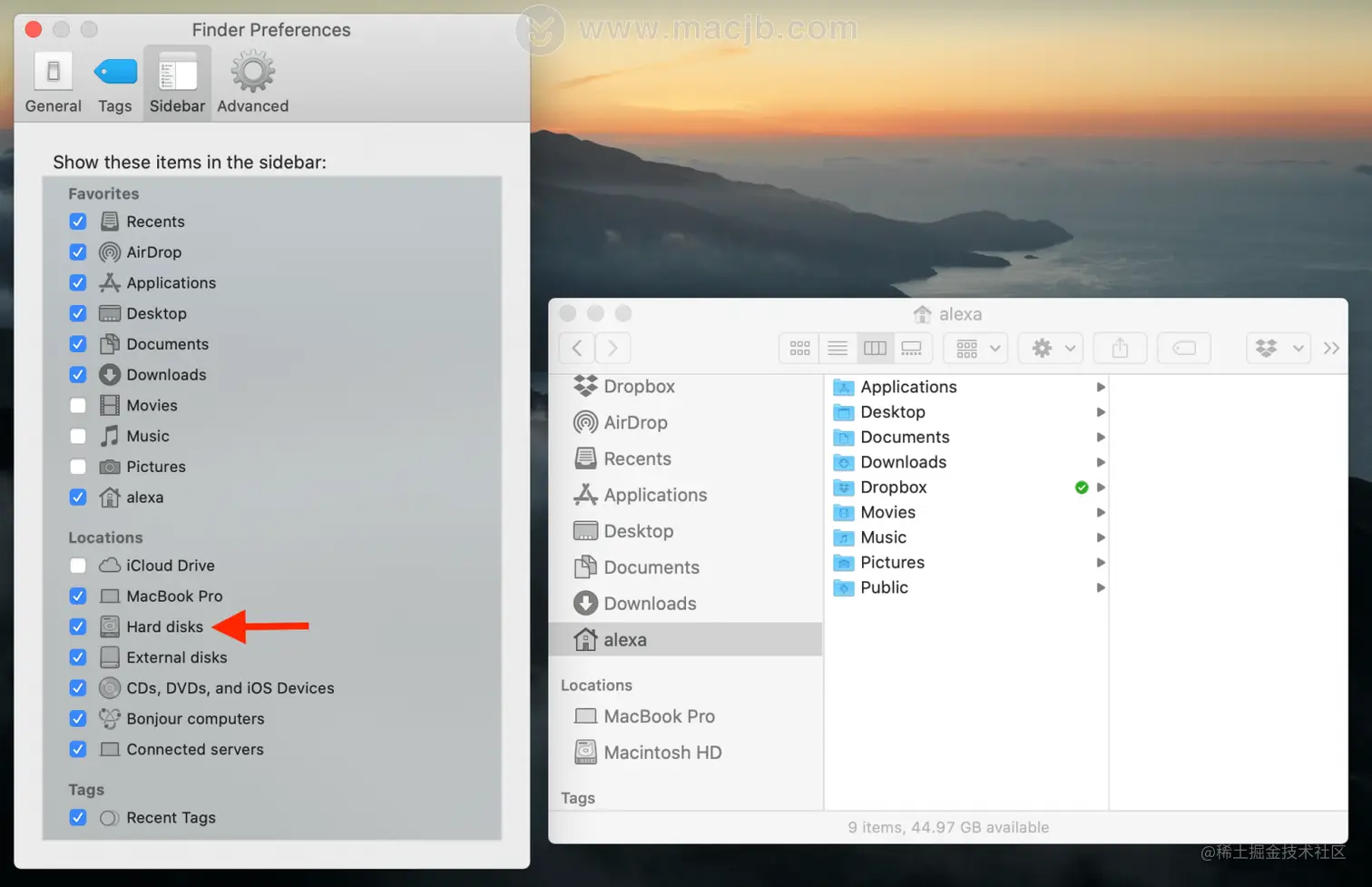This screenshot has height=887, width=1372.
Task: Select Recents in Finder sidebar
Action: (x=687, y=459)
